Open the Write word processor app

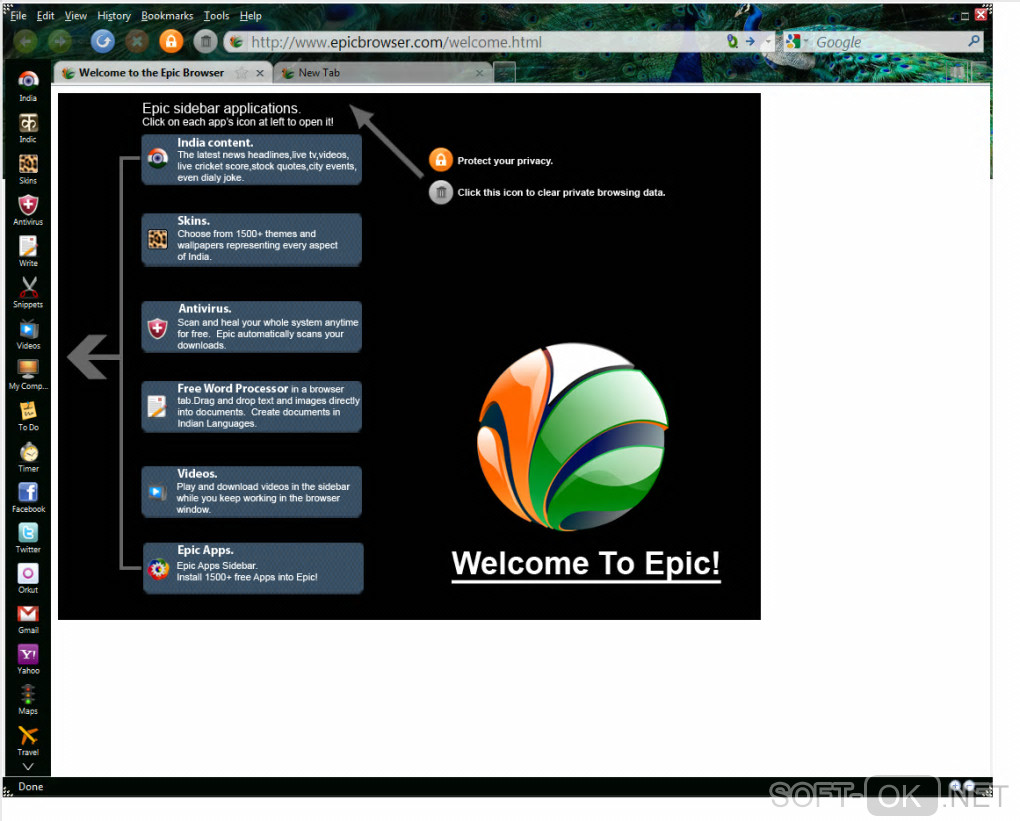click(x=28, y=251)
